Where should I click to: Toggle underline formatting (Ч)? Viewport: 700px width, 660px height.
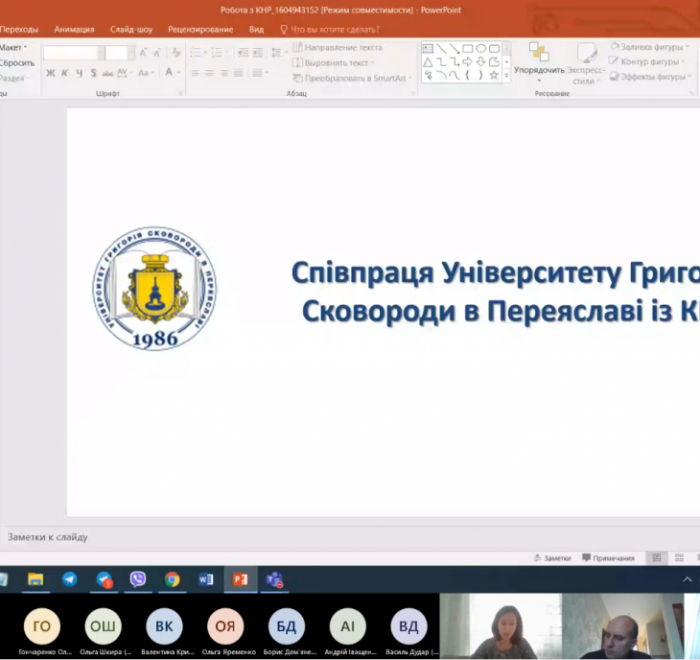coord(79,73)
